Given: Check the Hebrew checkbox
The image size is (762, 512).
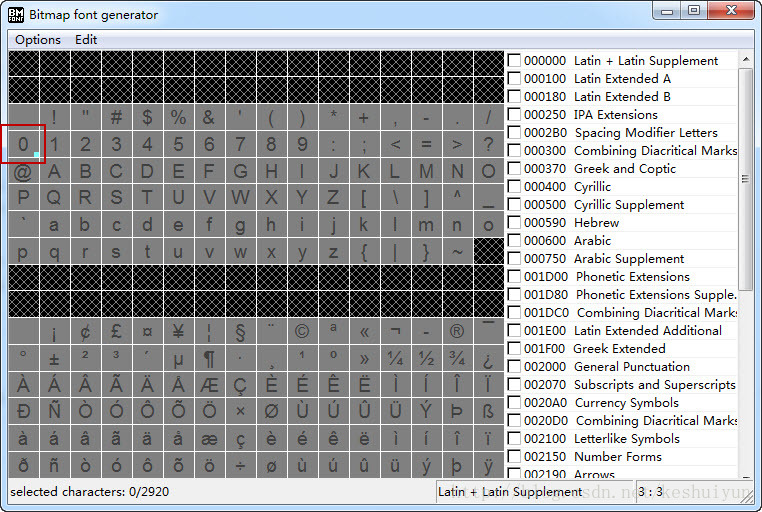Looking at the screenshot, I should 514,222.
